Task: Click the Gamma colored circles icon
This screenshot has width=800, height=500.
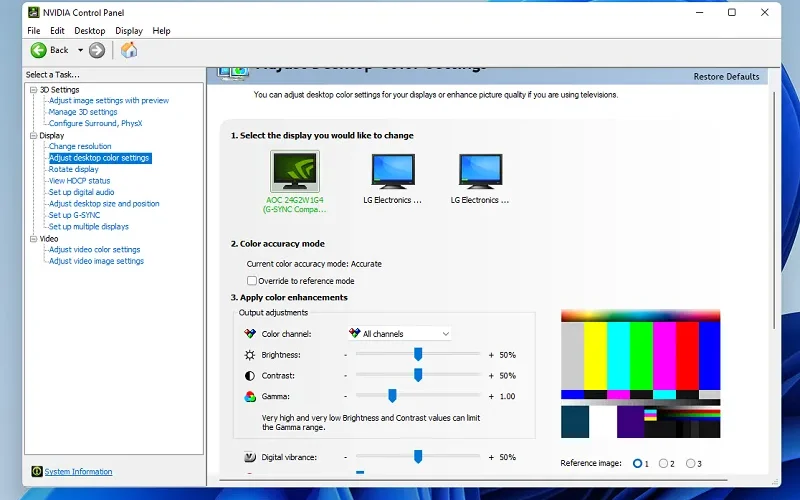Action: (250, 396)
